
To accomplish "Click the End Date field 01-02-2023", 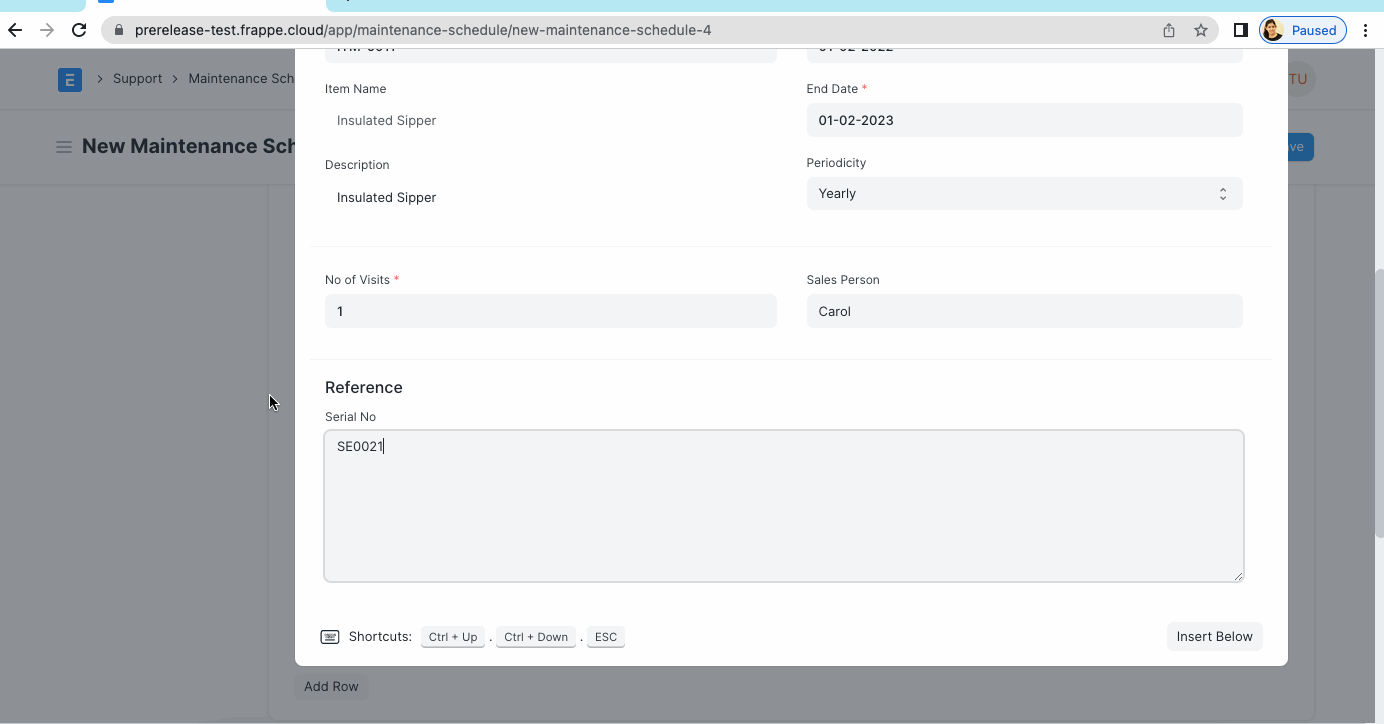I will point(1024,120).
